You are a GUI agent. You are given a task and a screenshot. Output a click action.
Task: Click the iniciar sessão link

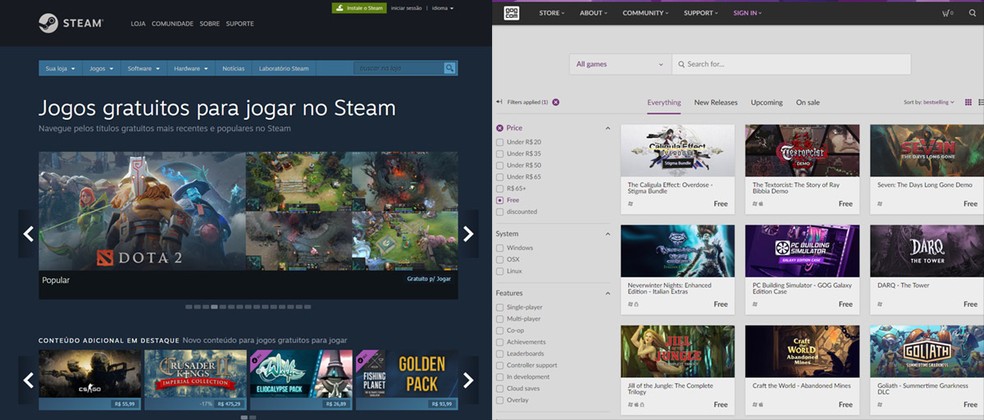click(404, 7)
